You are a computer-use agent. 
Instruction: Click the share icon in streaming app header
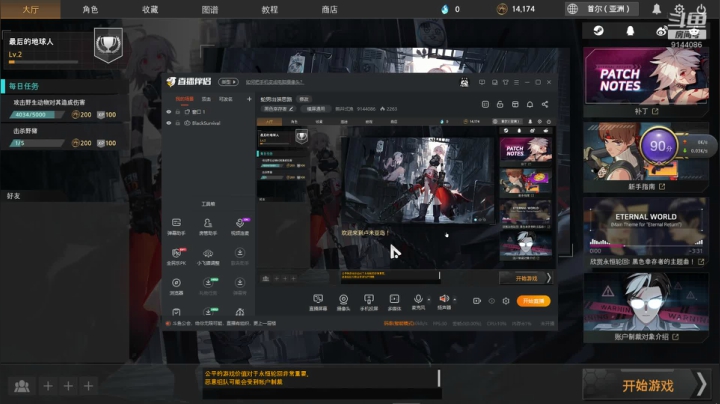click(x=545, y=104)
